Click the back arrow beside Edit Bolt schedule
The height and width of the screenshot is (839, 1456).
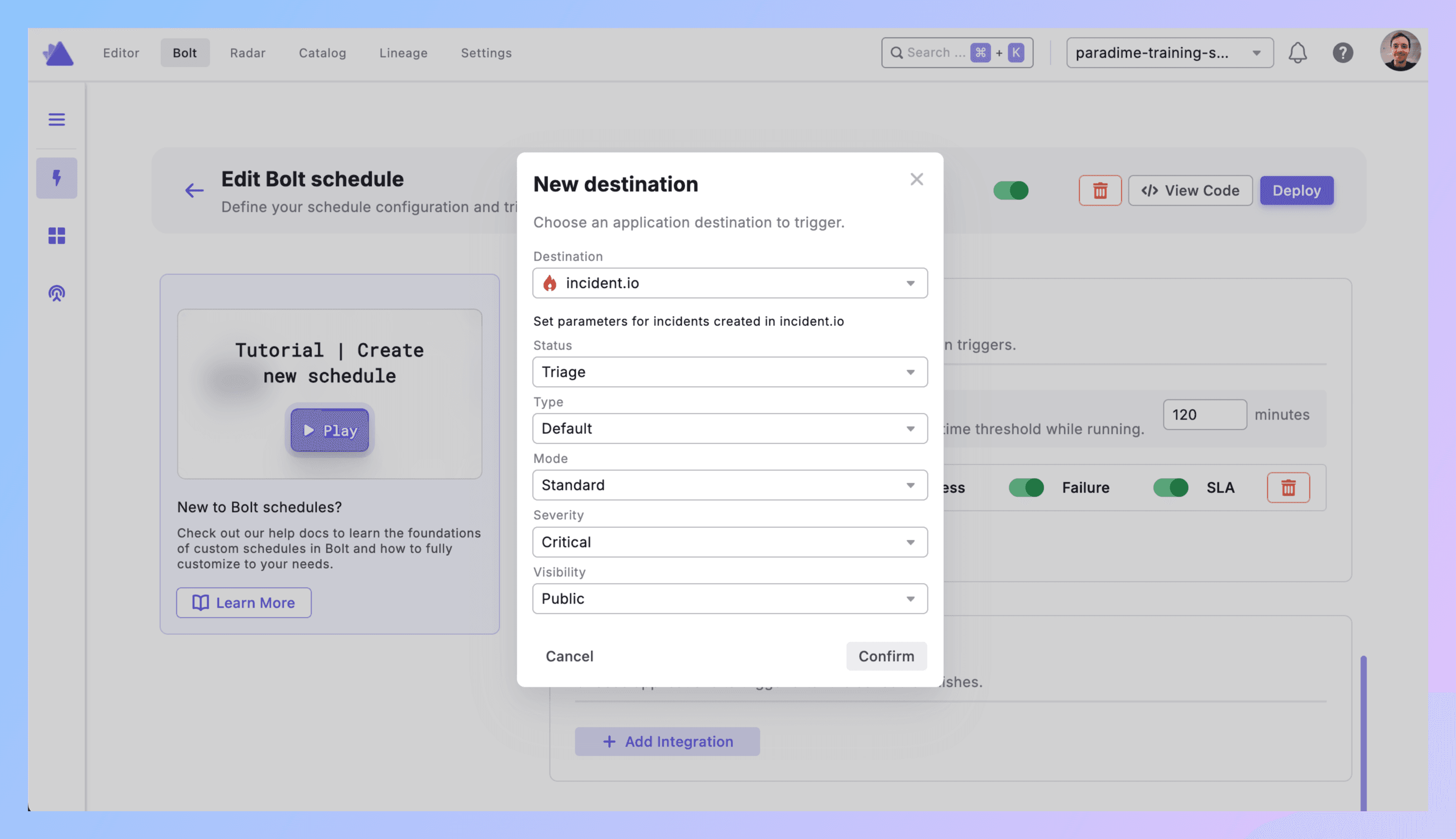coord(194,191)
